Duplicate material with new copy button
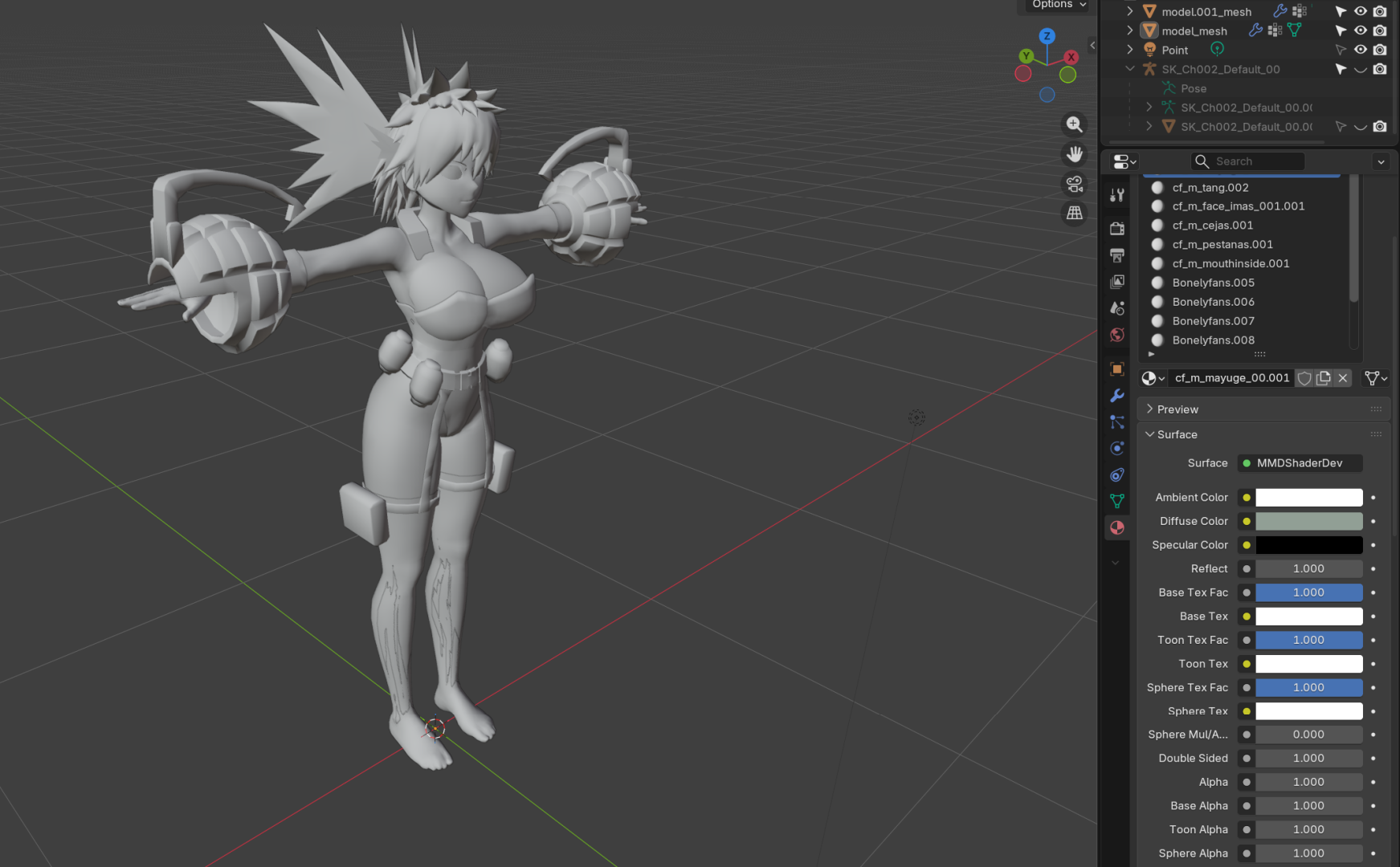Screen dimensions: 1400x867 1324,378
